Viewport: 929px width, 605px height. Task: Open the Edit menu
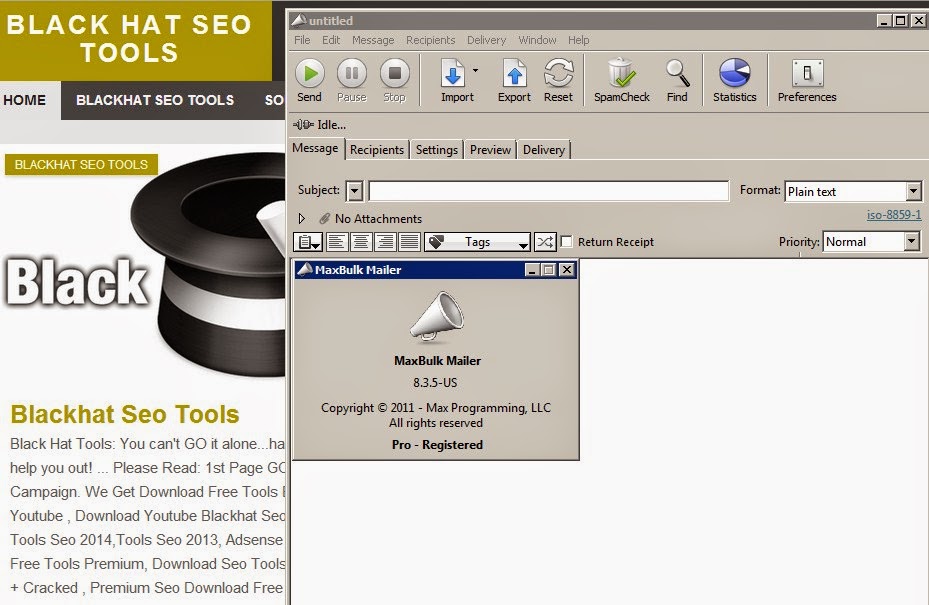click(331, 40)
